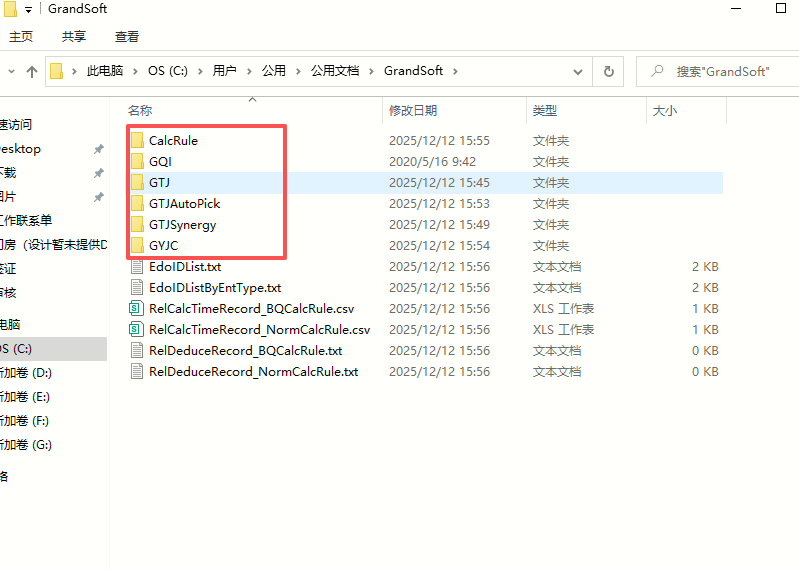799x570 pixels.
Task: Expand the chevron after 用户 in path
Action: [x=249, y=71]
